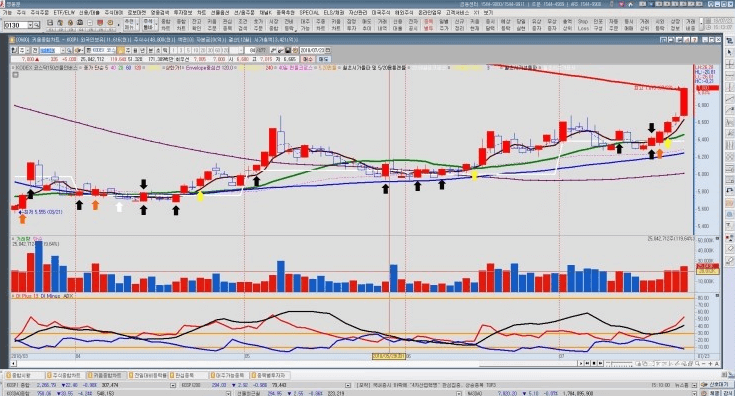Image resolution: width=735 pixels, height=396 pixels.
Task: Open the dropdown arrow of the 0130 code box
Action: click(30, 25)
